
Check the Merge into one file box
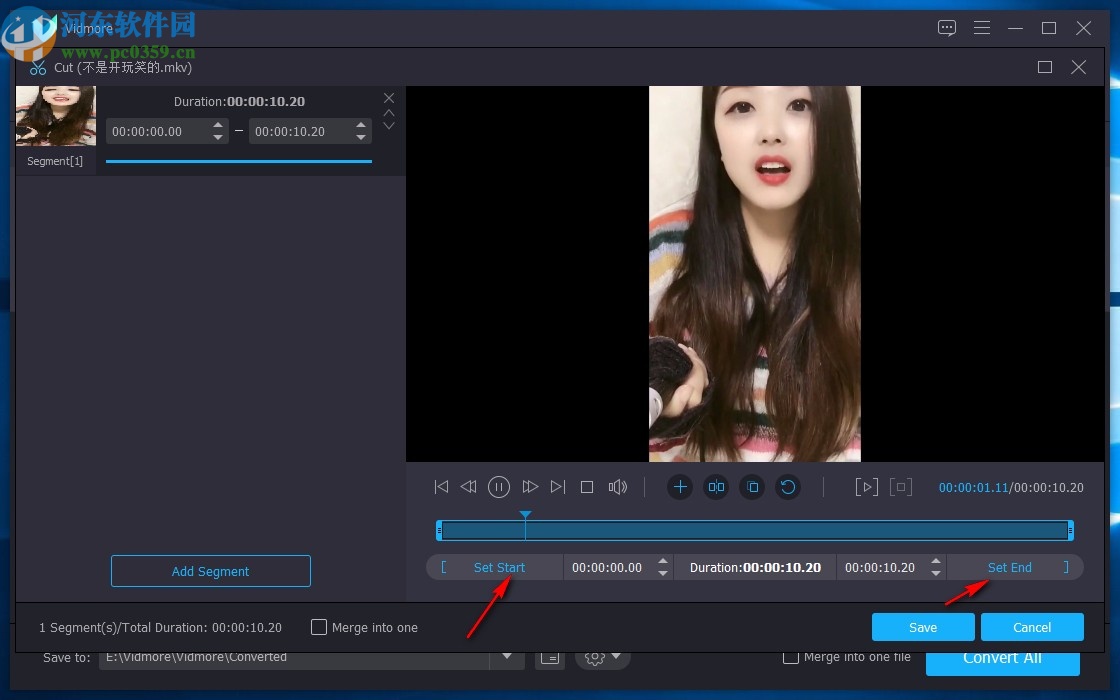(x=790, y=656)
